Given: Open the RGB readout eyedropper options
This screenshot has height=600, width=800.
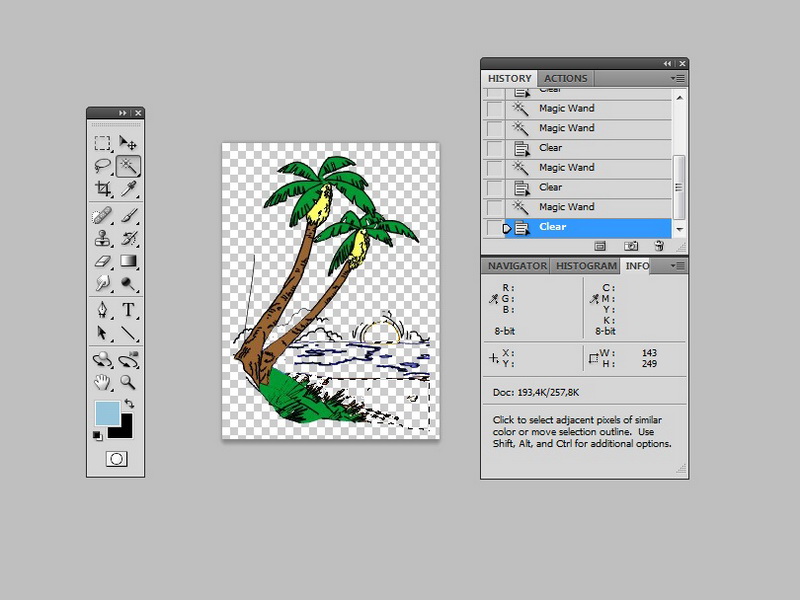Looking at the screenshot, I should point(493,299).
